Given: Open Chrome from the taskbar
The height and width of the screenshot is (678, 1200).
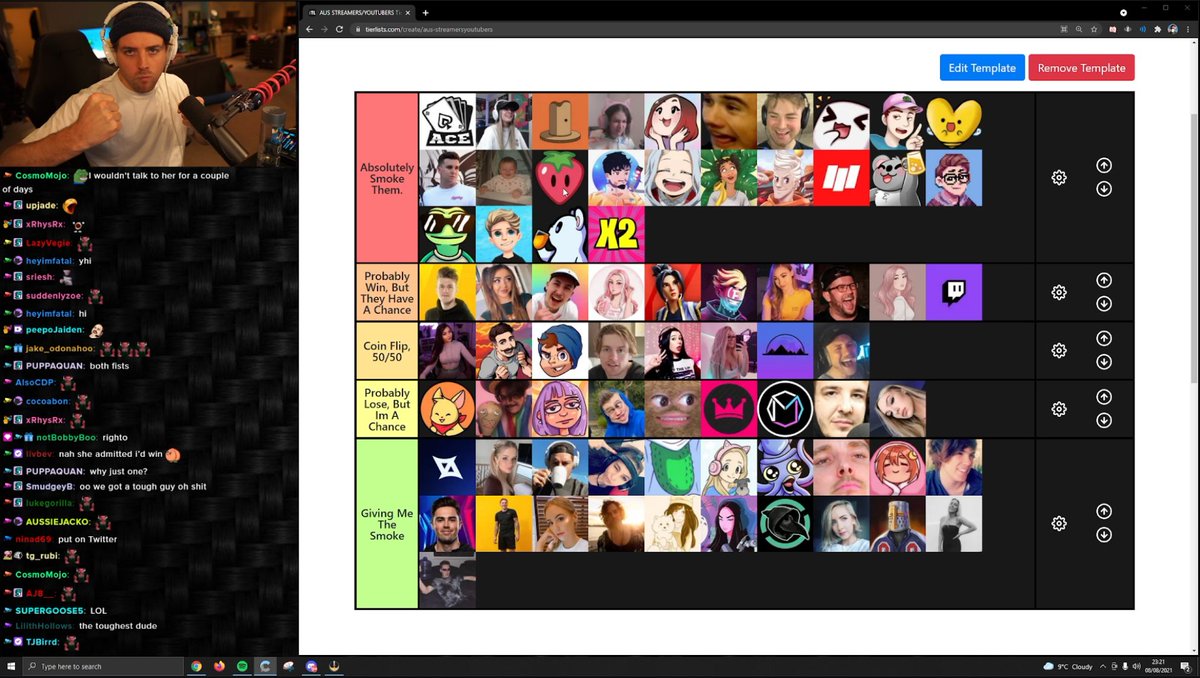Looking at the screenshot, I should 196,666.
